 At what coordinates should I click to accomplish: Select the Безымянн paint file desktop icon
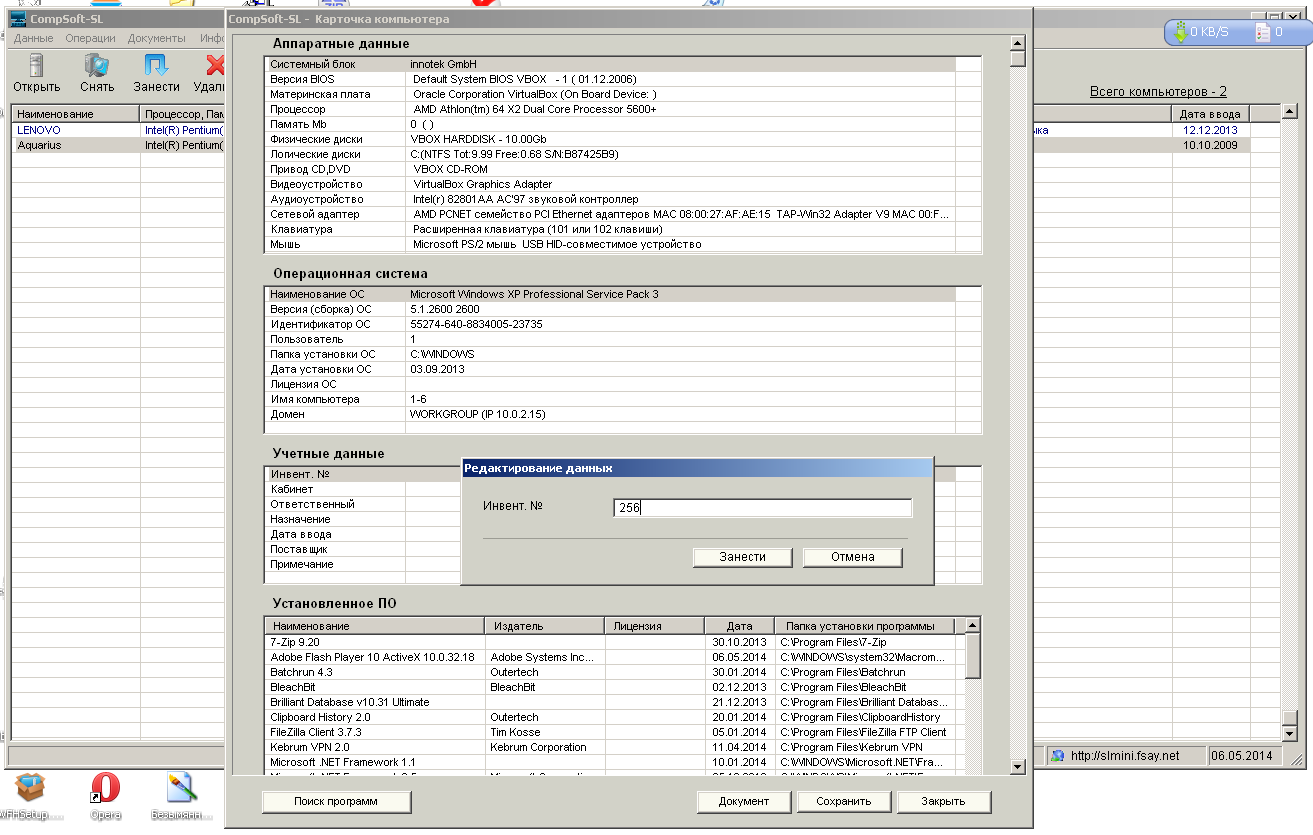[x=182, y=788]
